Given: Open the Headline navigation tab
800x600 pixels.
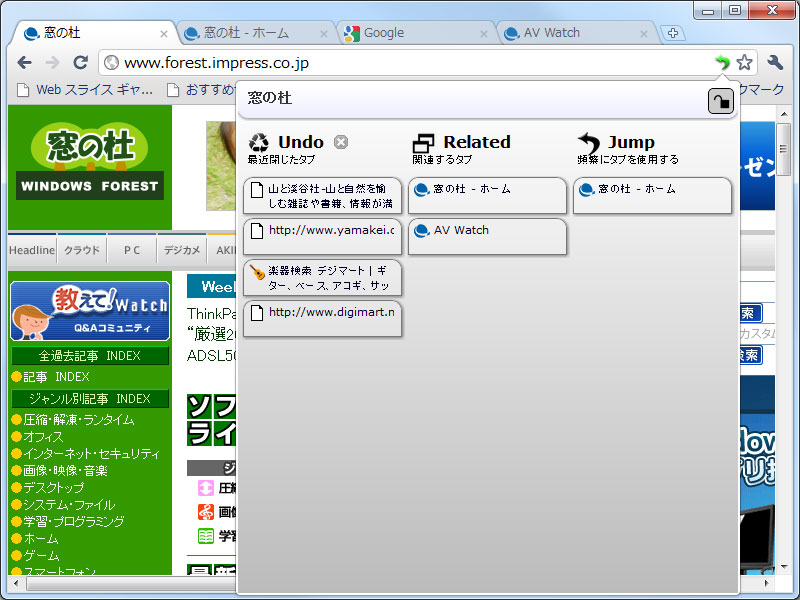Looking at the screenshot, I should tap(32, 250).
